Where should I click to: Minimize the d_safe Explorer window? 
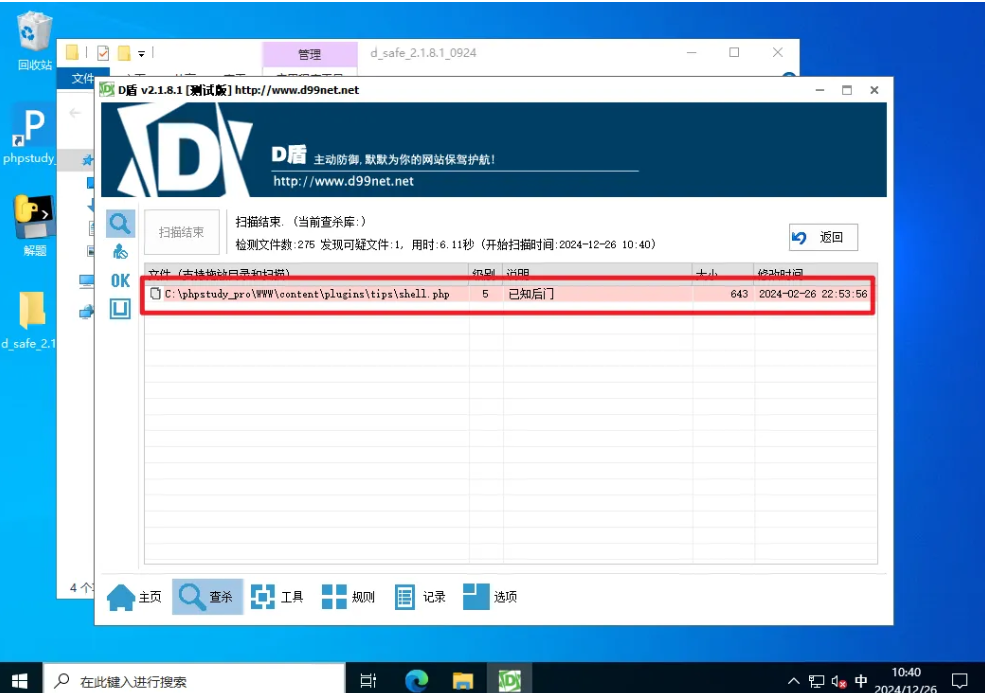coord(692,52)
